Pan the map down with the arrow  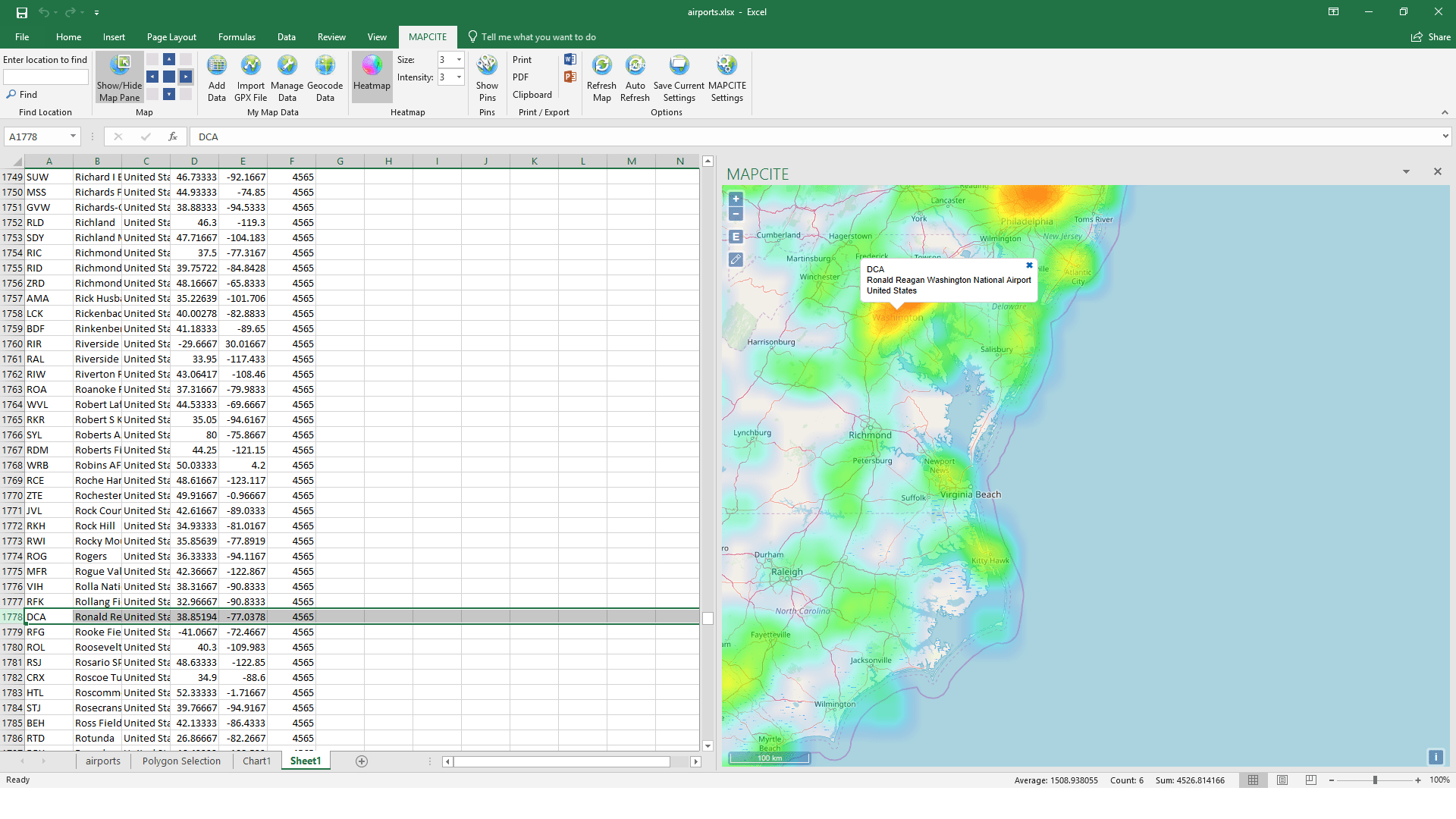[169, 94]
